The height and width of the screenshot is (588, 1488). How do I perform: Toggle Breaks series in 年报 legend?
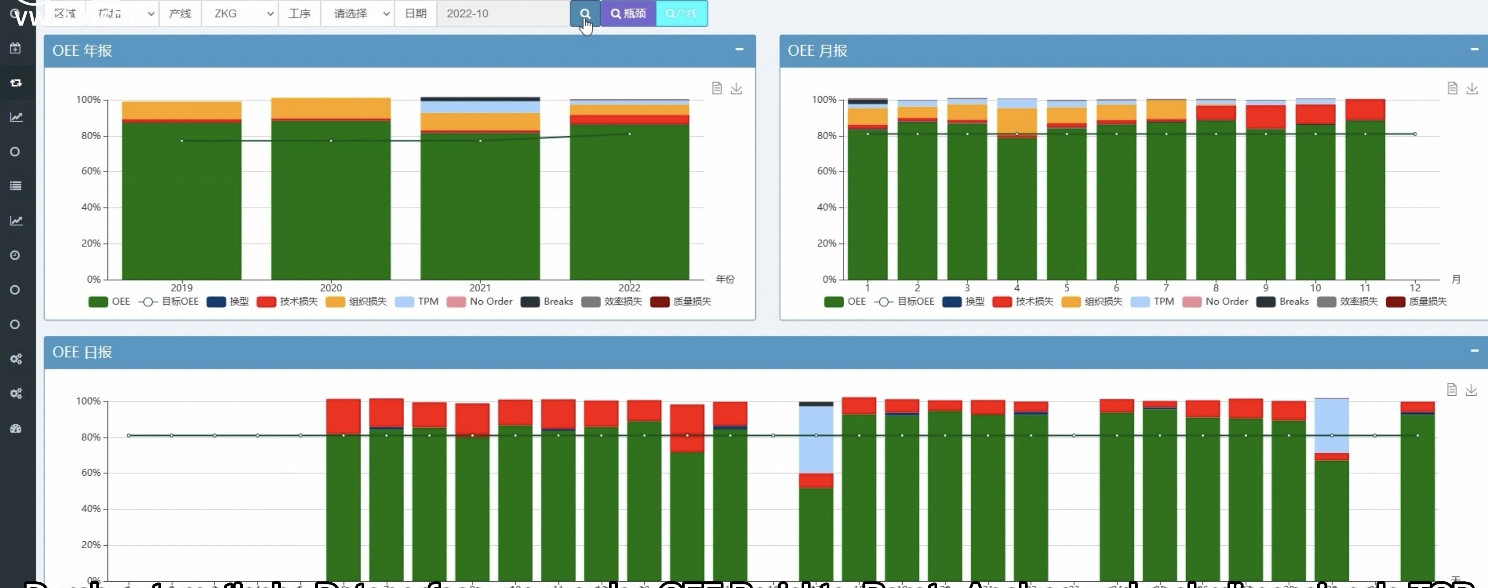547,301
